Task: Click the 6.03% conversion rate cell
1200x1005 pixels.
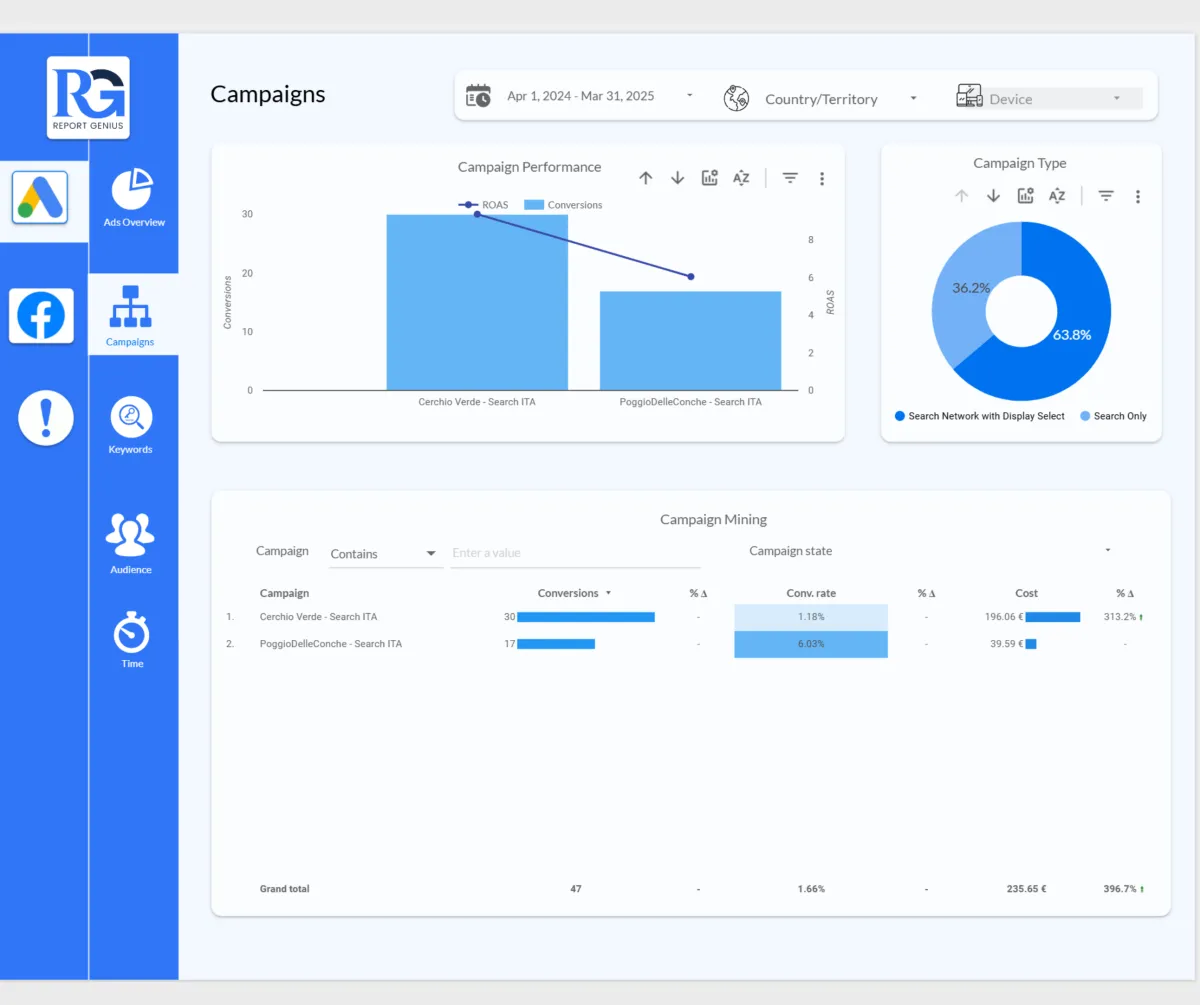Action: 811,644
